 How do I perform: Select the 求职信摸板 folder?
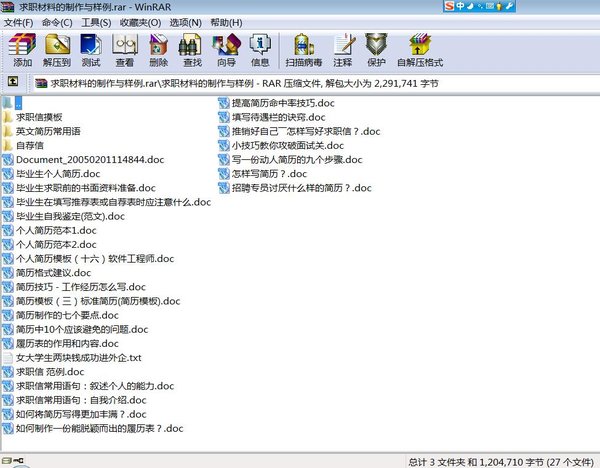point(32,117)
